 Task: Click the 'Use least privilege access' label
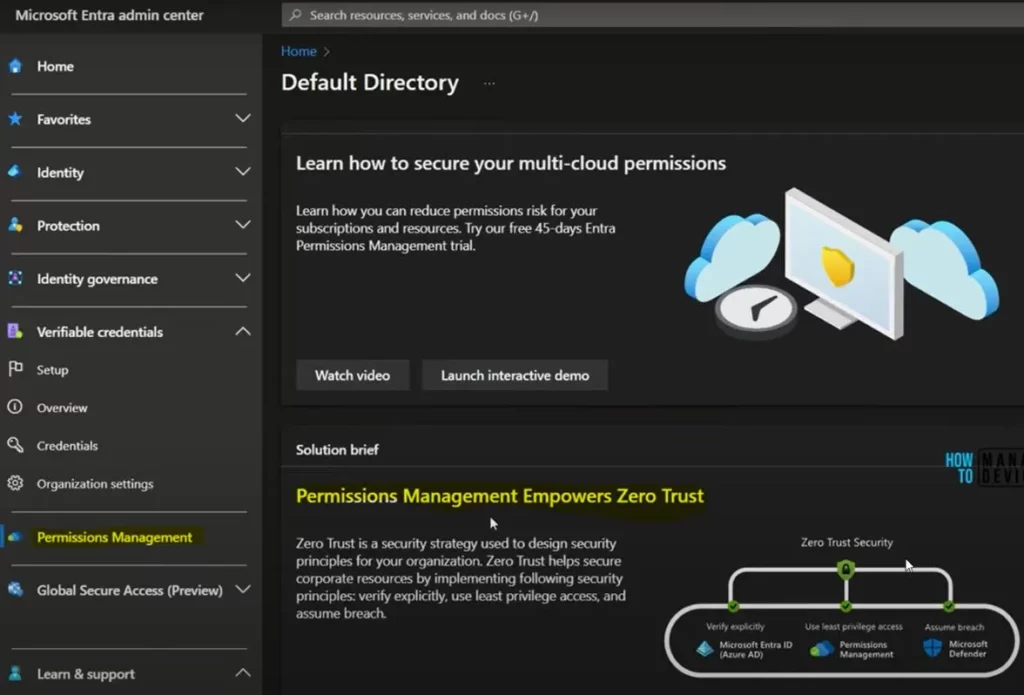(854, 626)
